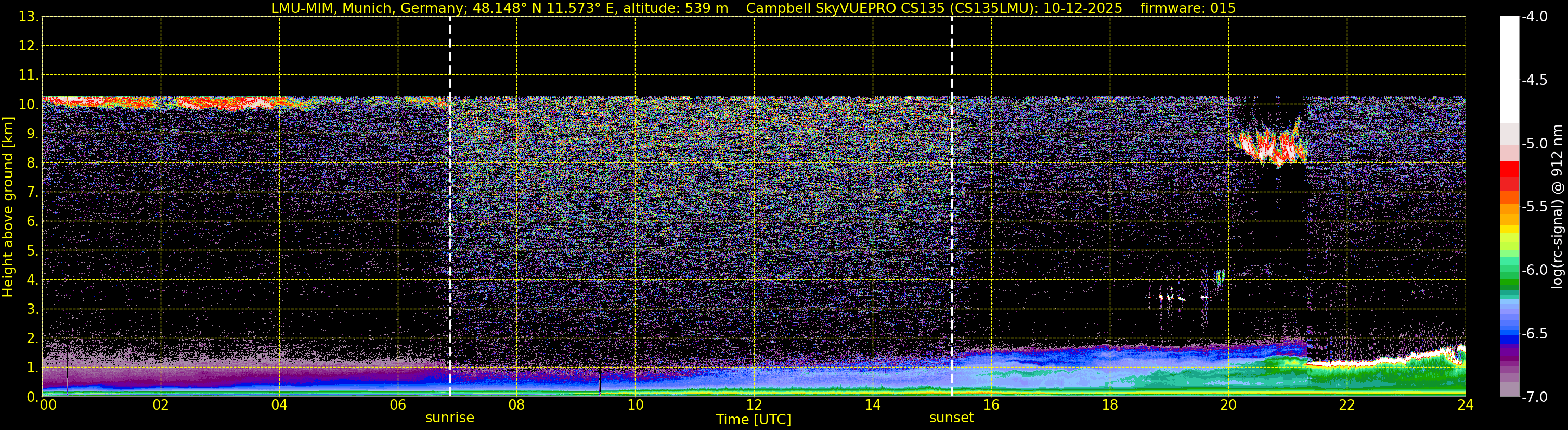Click the 13 tick on the height axis
Image resolution: width=1568 pixels, height=430 pixels.
pos(28,17)
